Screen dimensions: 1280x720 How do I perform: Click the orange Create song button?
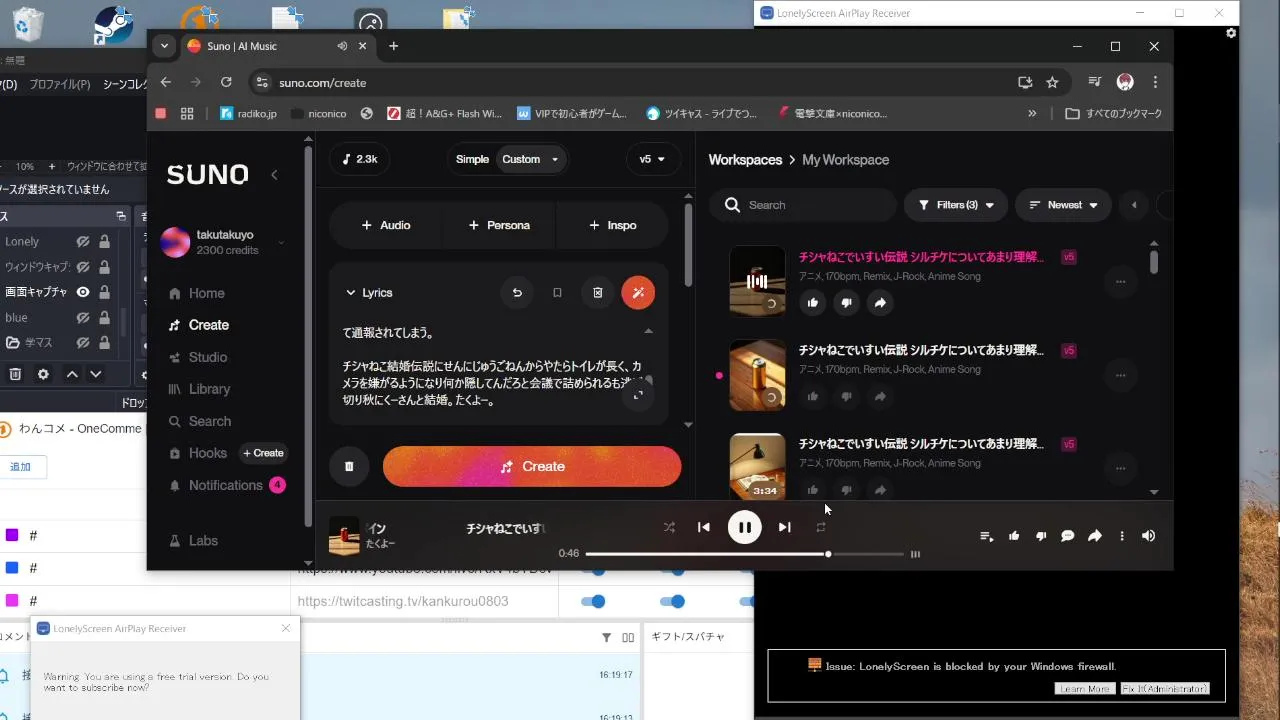(x=532, y=467)
